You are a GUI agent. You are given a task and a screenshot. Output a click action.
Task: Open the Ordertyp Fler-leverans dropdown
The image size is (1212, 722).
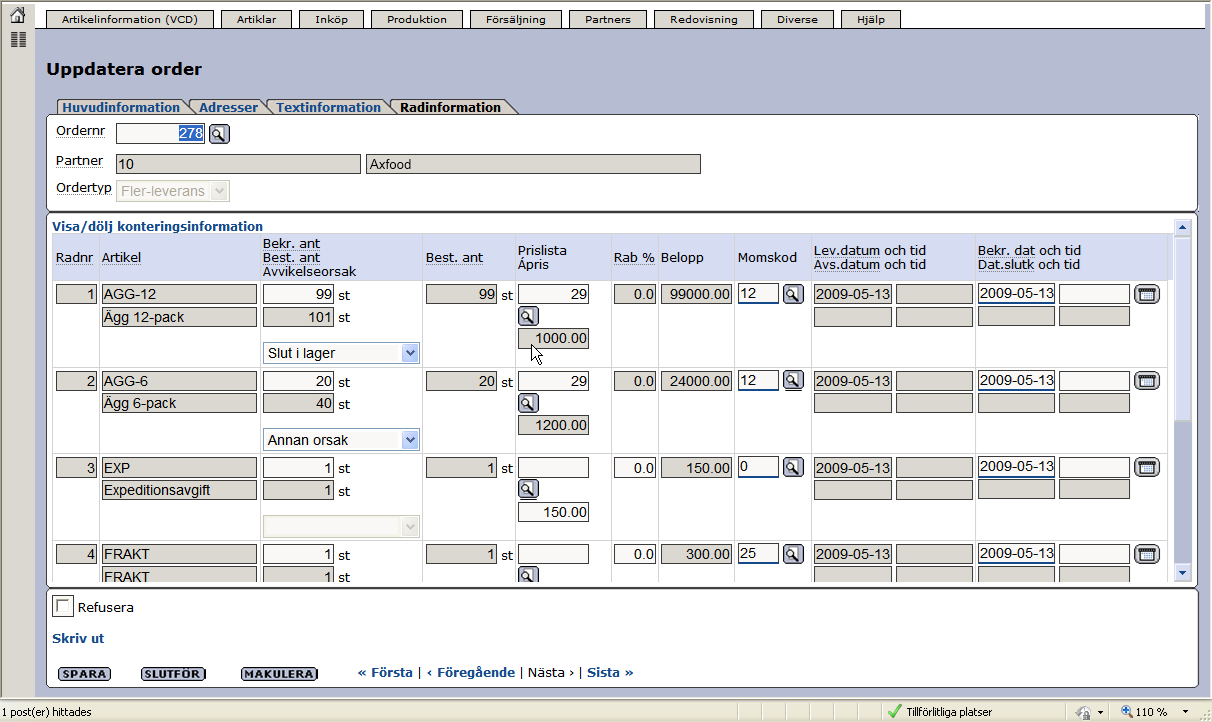pyautogui.click(x=173, y=190)
